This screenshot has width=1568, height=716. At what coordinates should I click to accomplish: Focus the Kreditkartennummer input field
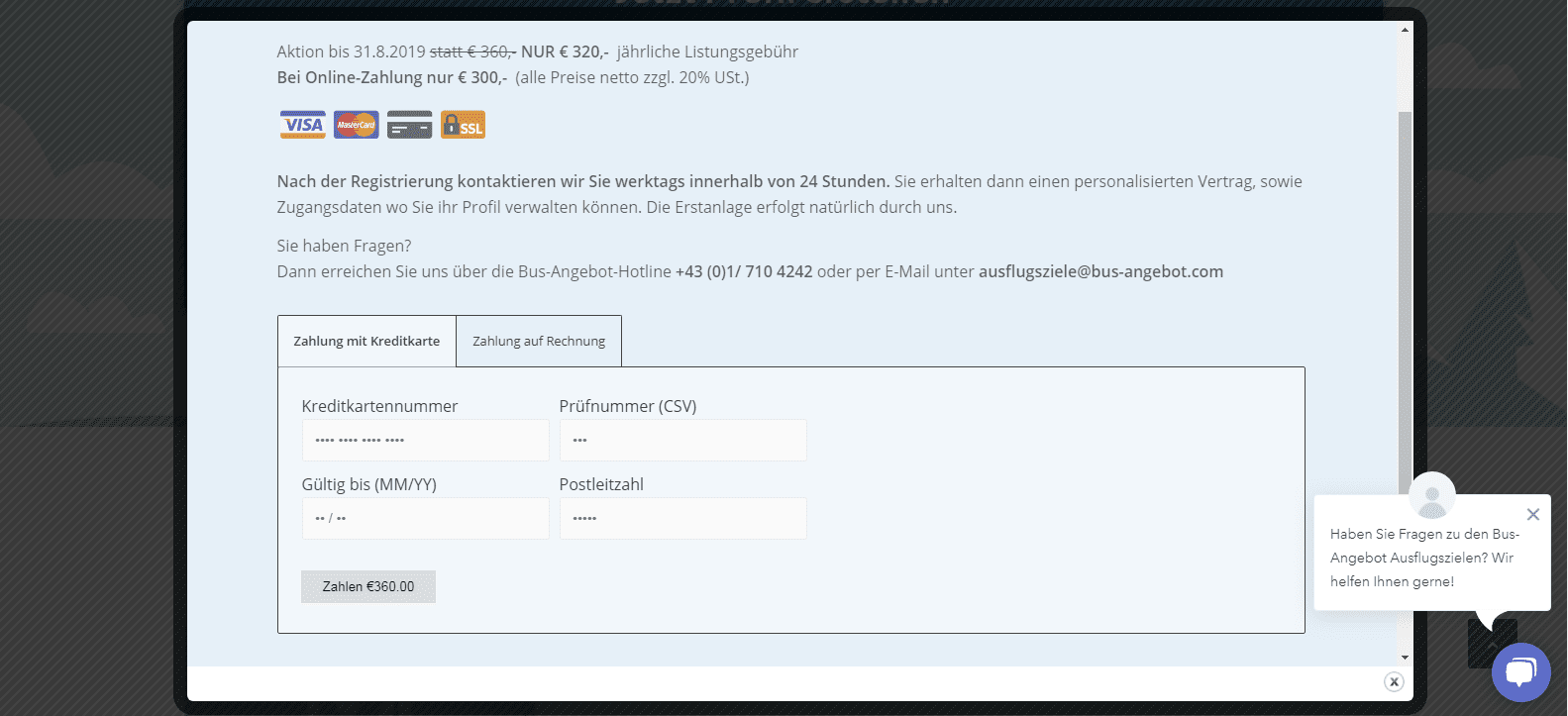click(425, 440)
